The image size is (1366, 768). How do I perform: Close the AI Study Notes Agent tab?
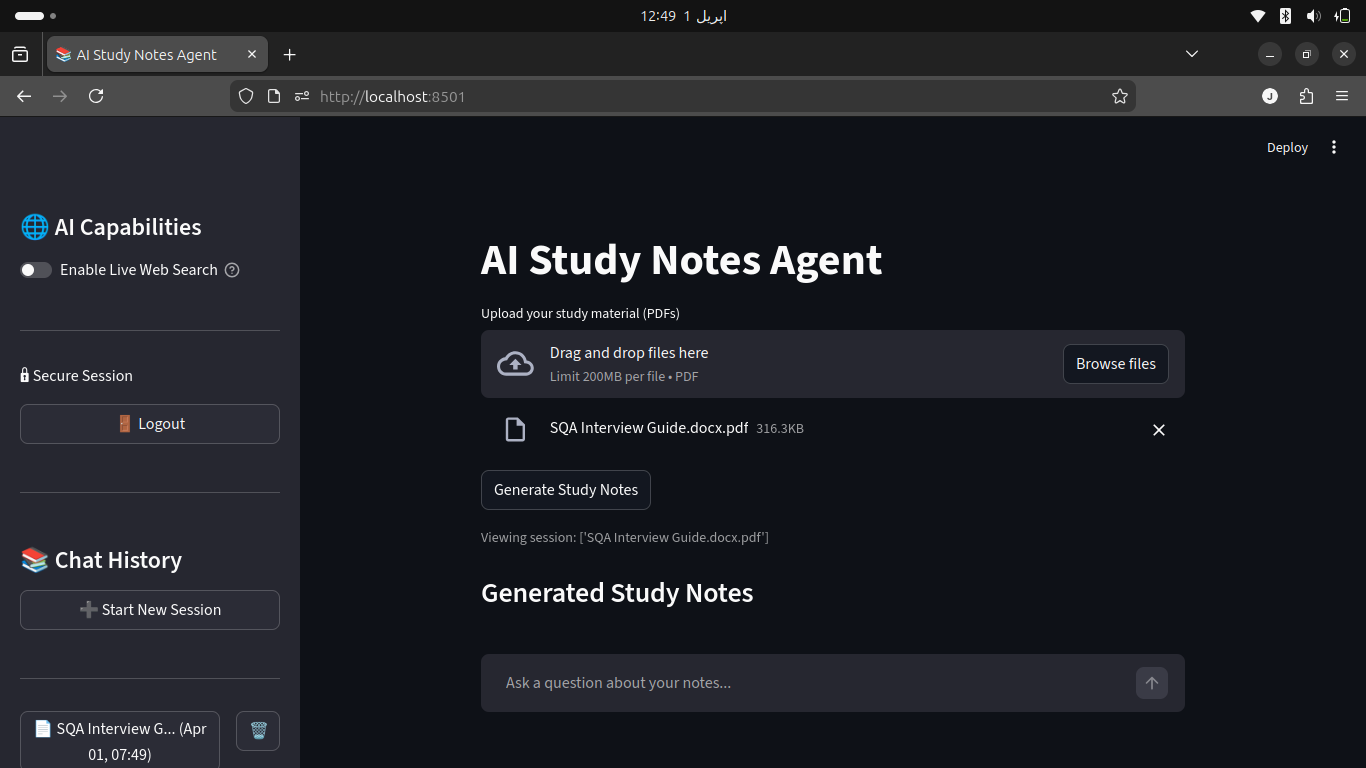click(x=252, y=55)
